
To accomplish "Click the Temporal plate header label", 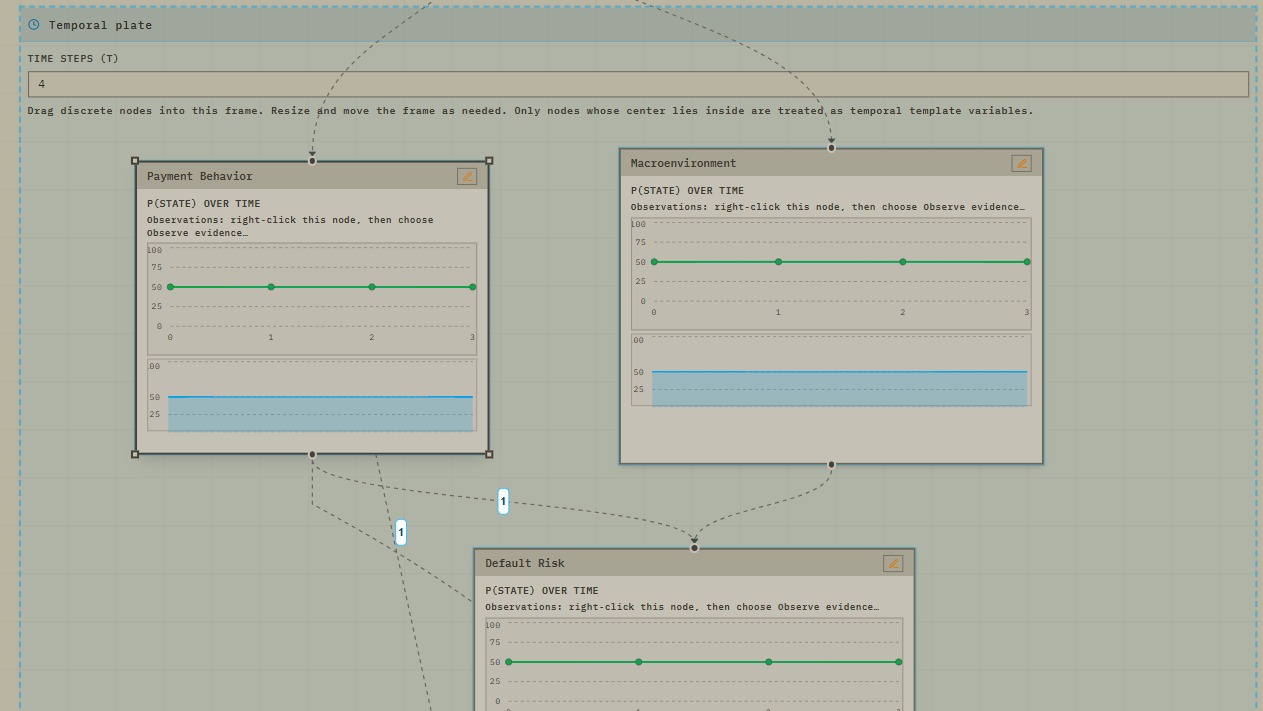I will point(101,25).
